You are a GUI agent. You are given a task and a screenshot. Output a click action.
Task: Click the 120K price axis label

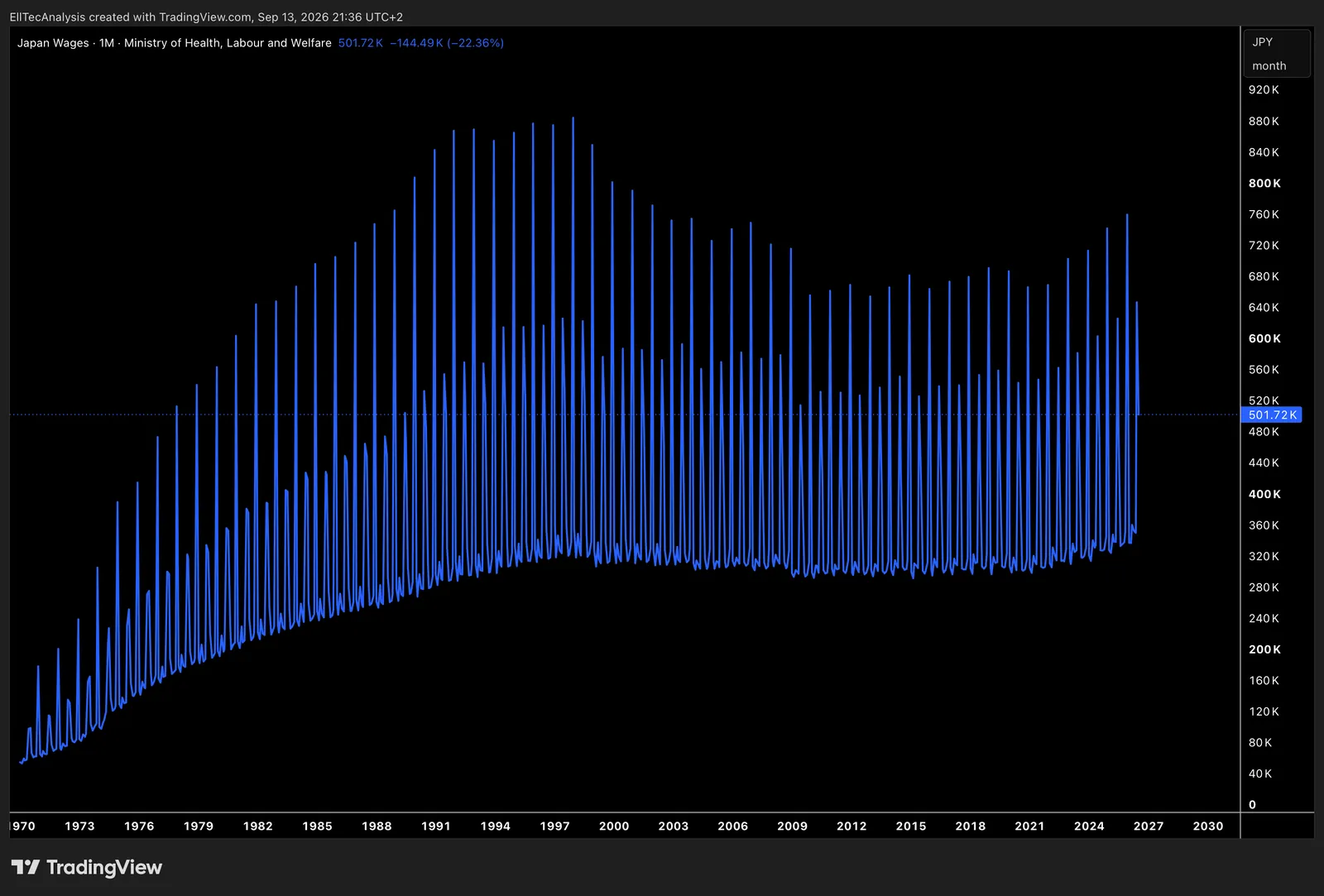(x=1264, y=712)
